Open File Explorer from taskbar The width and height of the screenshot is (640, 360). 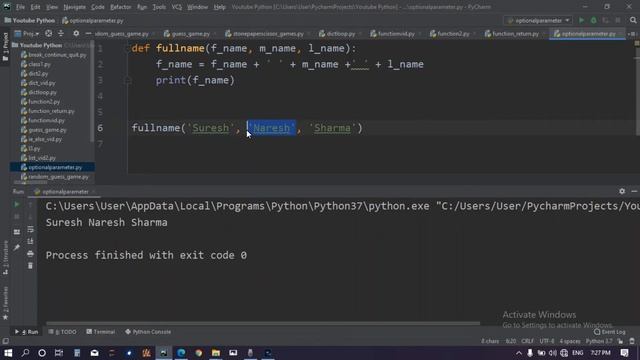[x=216, y=353]
